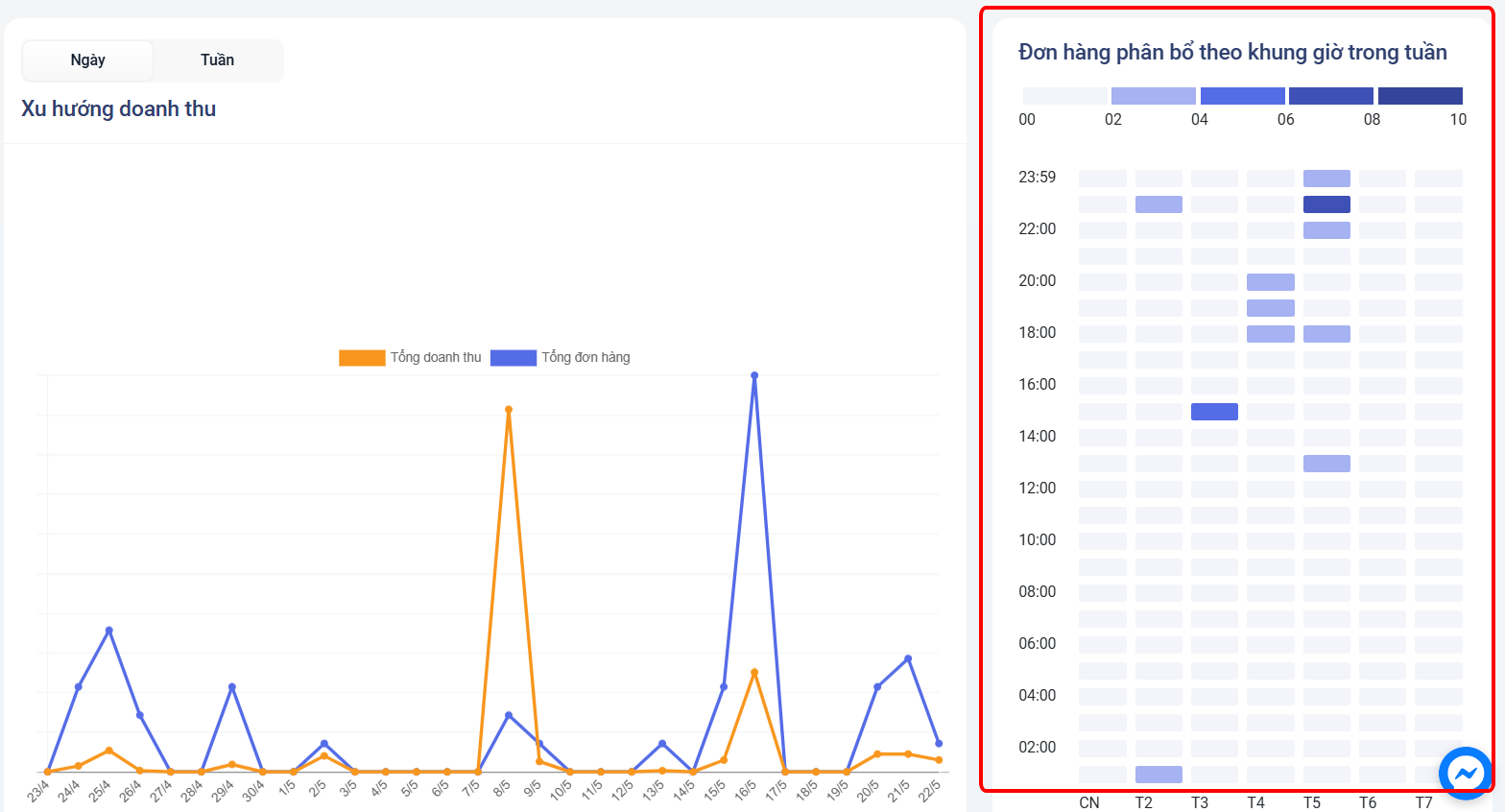Toggle the Tổng doanh thu legend series
Image resolution: width=1505 pixels, height=812 pixels.
coord(410,357)
